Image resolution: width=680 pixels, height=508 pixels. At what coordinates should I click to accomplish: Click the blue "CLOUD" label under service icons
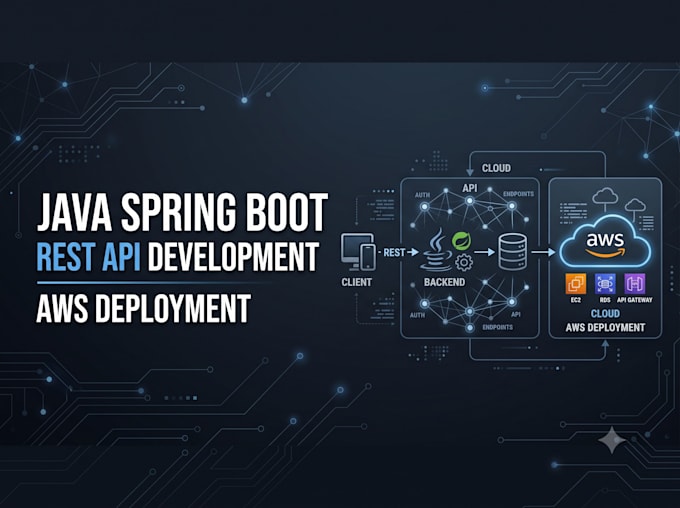[605, 314]
